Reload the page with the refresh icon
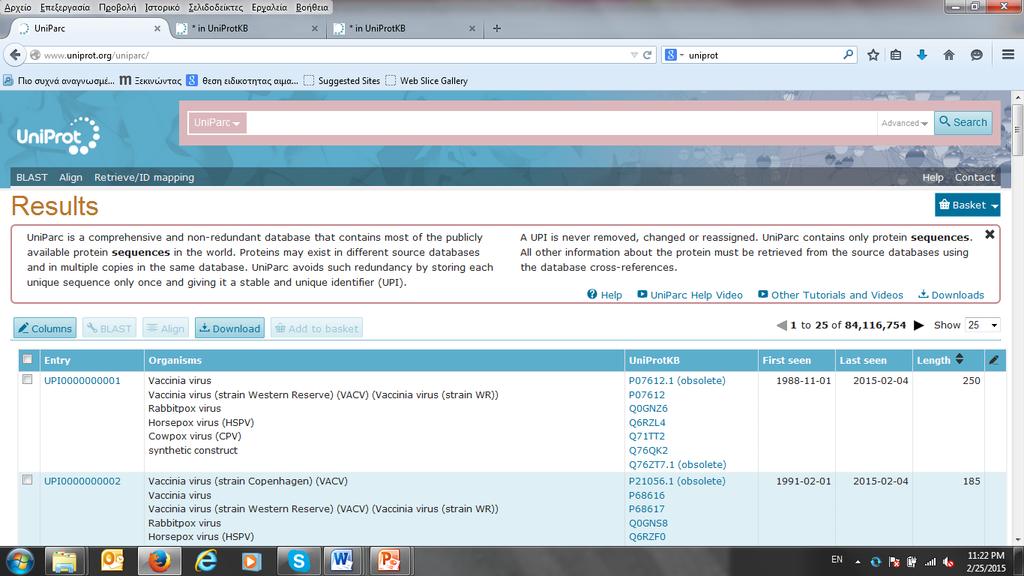The image size is (1024, 576). coord(647,56)
